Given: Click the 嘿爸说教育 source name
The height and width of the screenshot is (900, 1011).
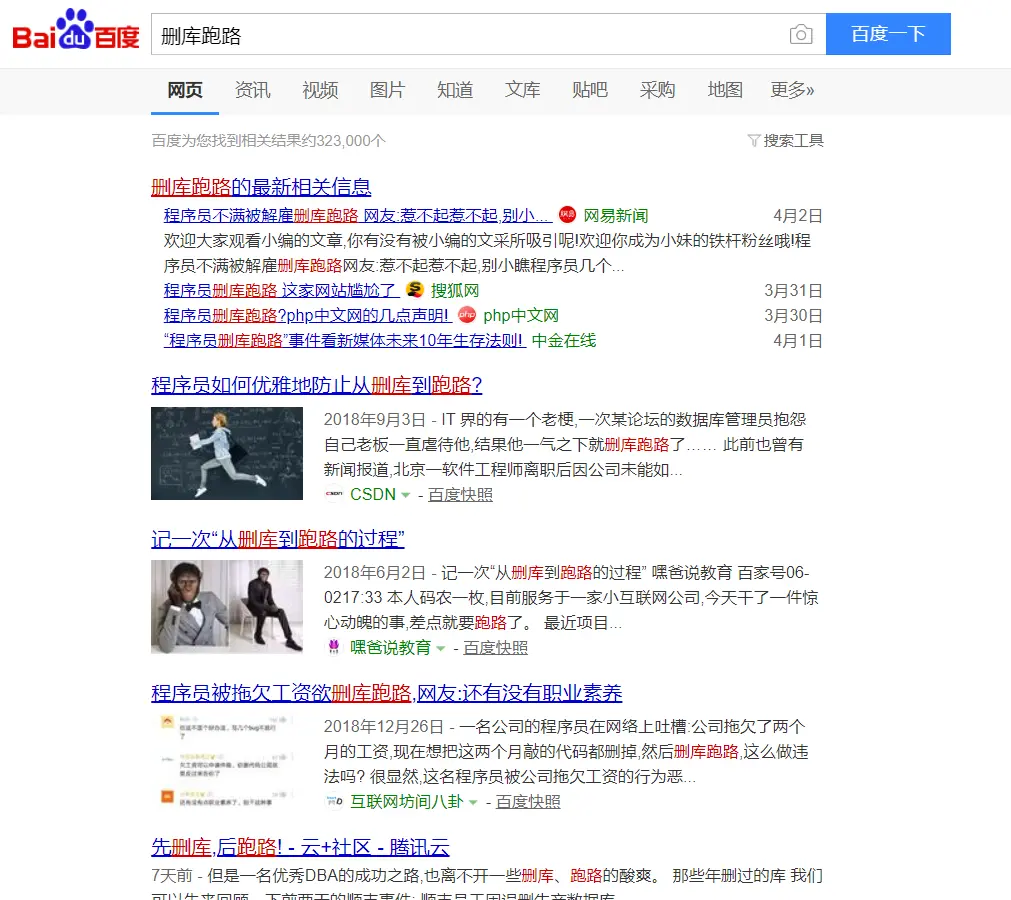Looking at the screenshot, I should [x=391, y=647].
